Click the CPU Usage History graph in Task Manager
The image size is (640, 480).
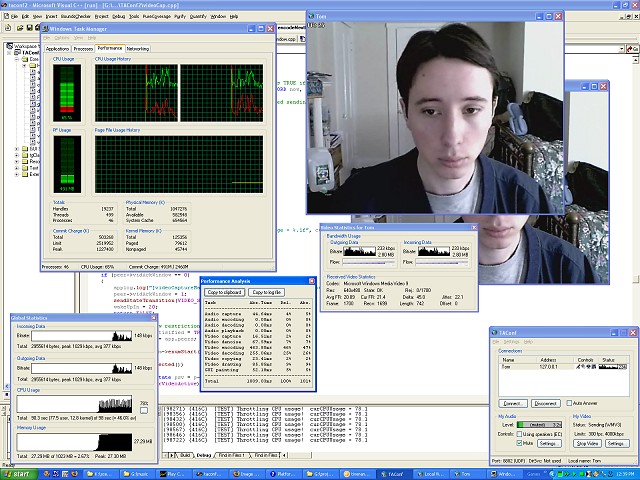tap(179, 93)
